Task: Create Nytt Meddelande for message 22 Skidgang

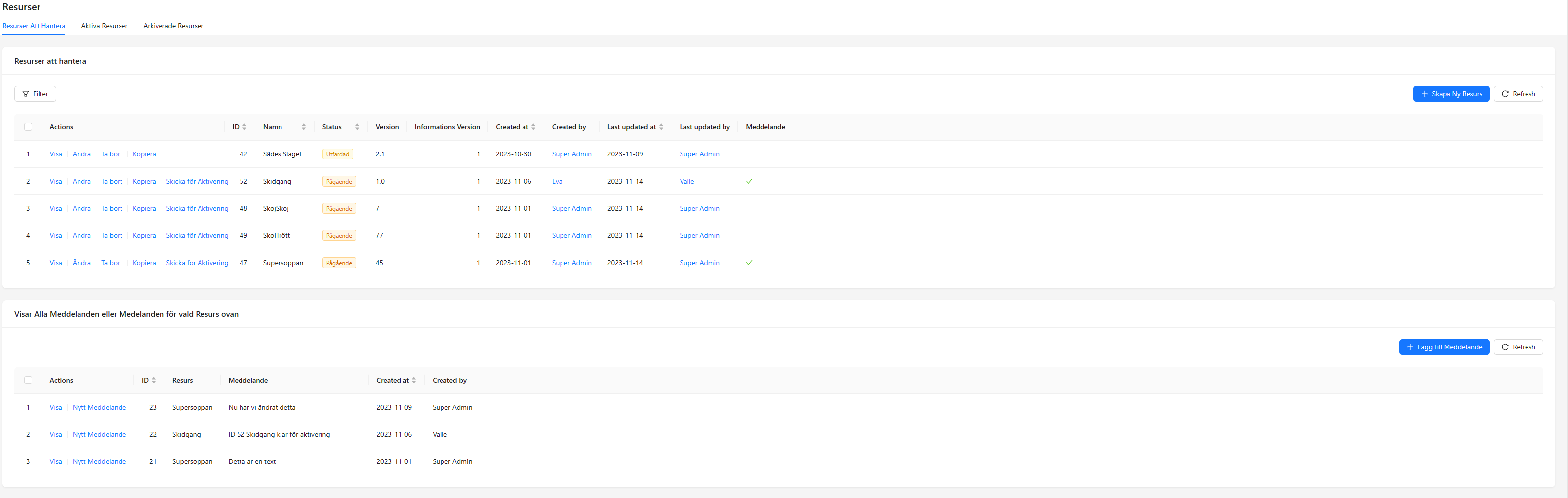Action: (99, 435)
